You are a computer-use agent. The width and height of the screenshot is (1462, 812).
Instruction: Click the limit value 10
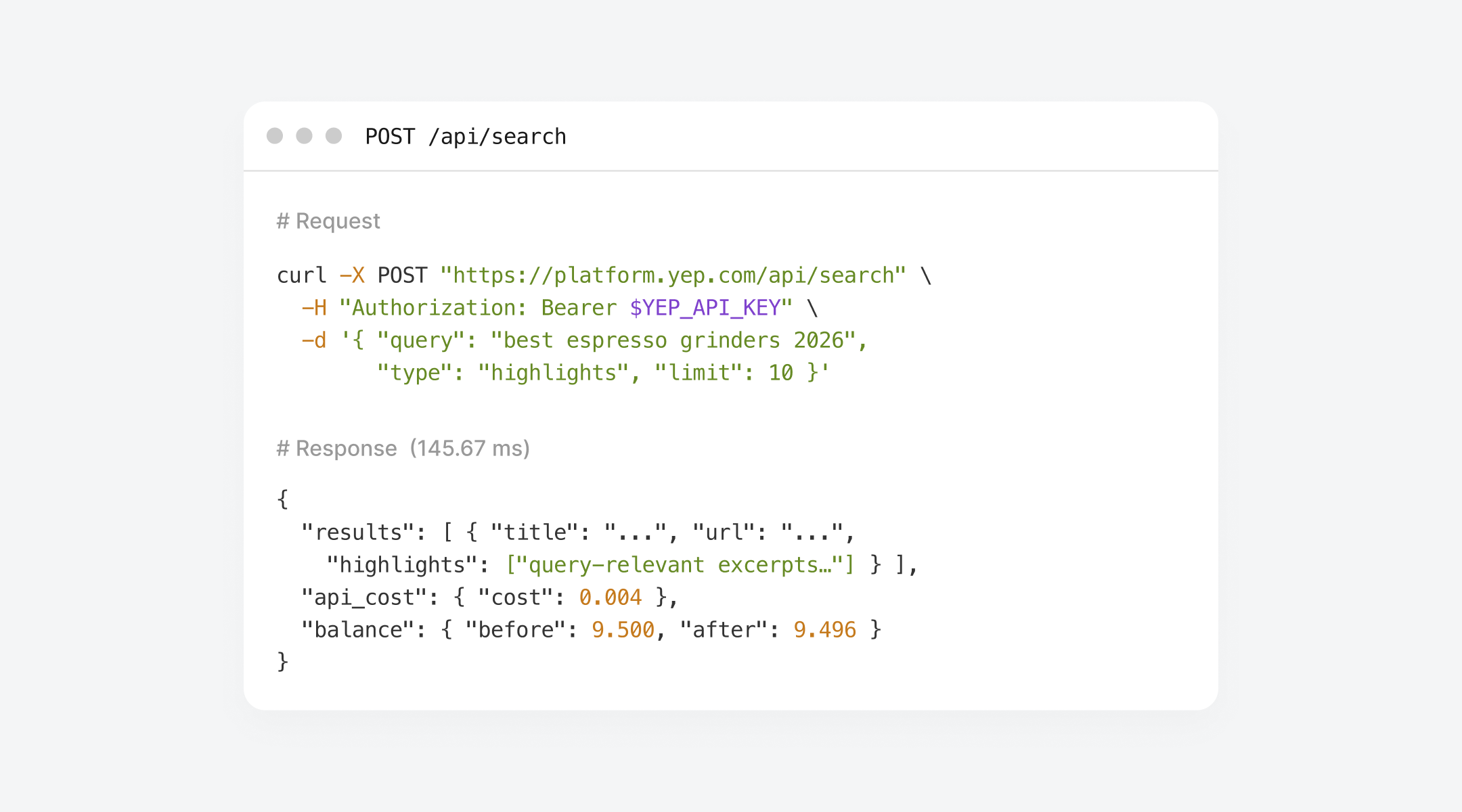pos(781,373)
